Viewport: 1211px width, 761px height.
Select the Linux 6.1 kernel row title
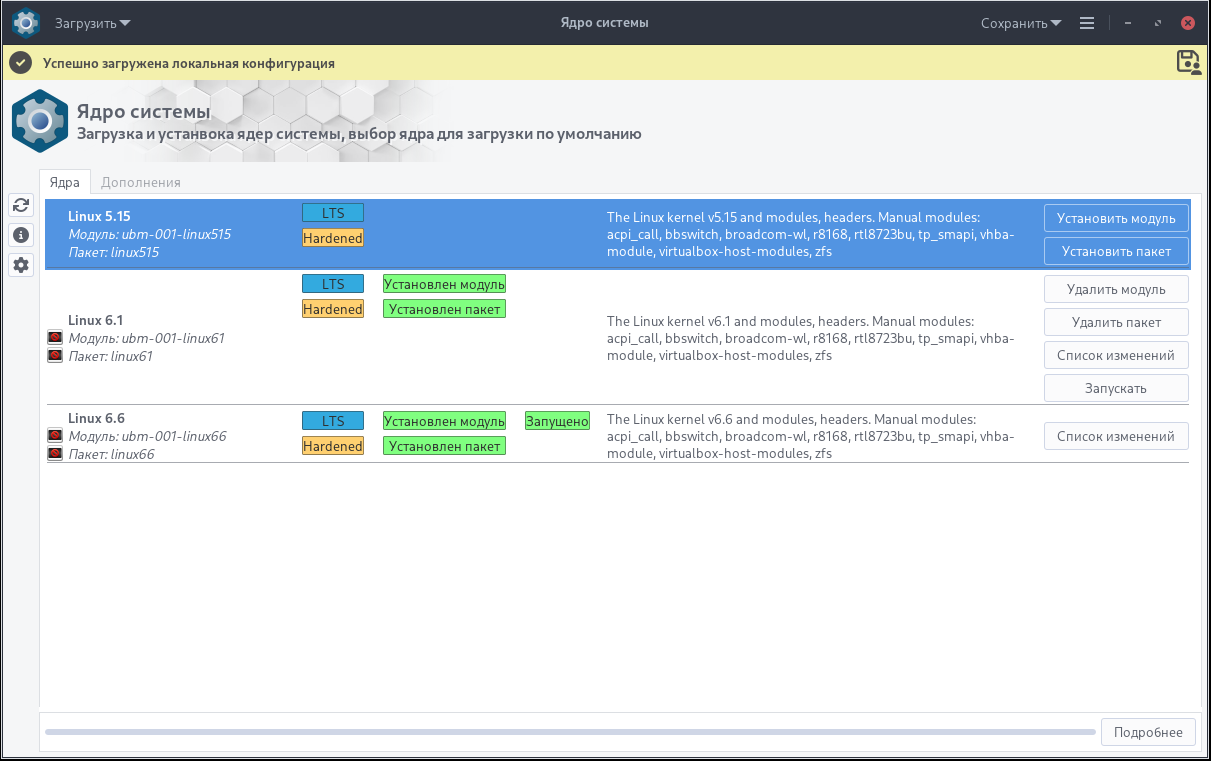(96, 320)
